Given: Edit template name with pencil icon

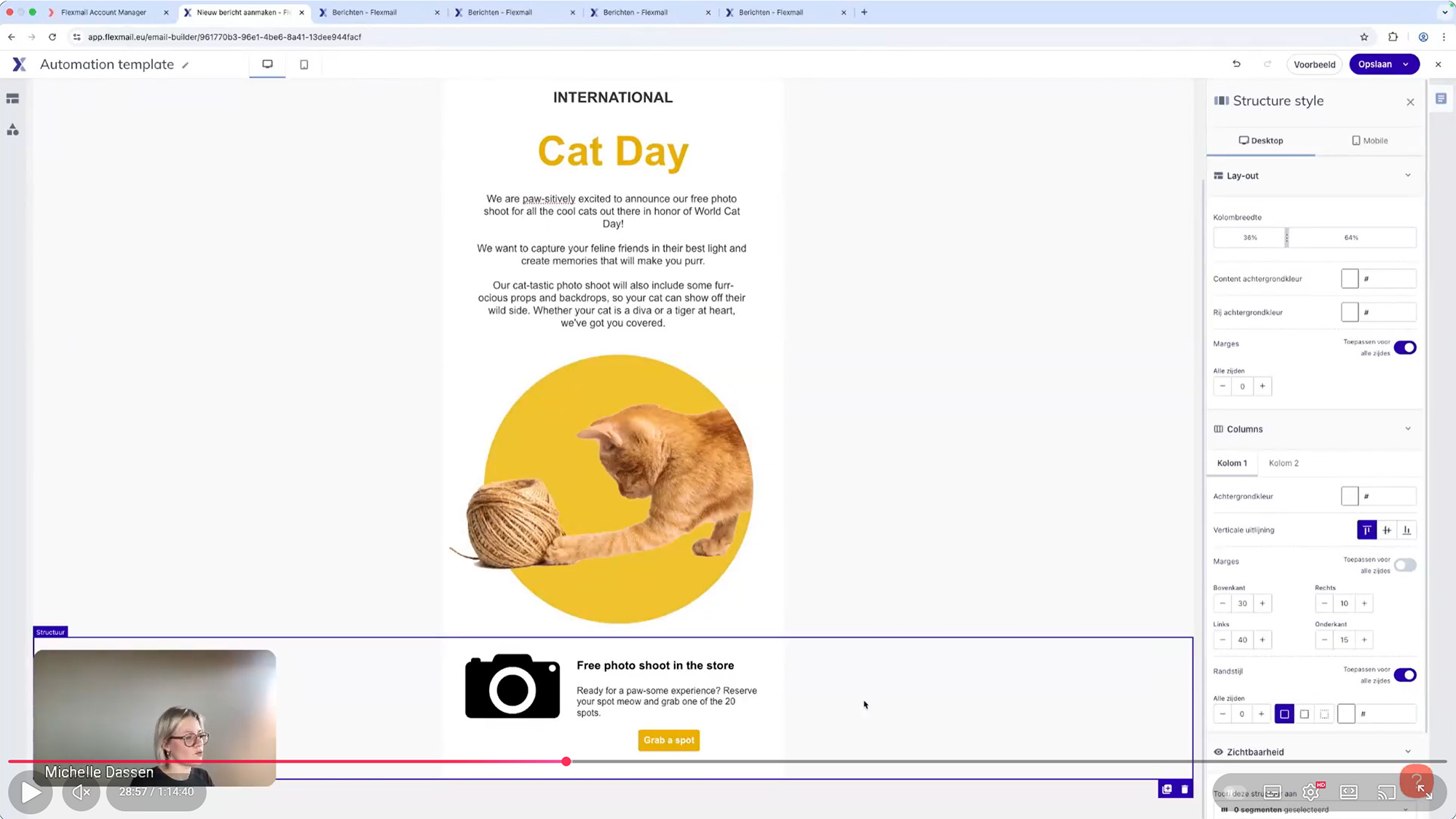Looking at the screenshot, I should click(186, 66).
